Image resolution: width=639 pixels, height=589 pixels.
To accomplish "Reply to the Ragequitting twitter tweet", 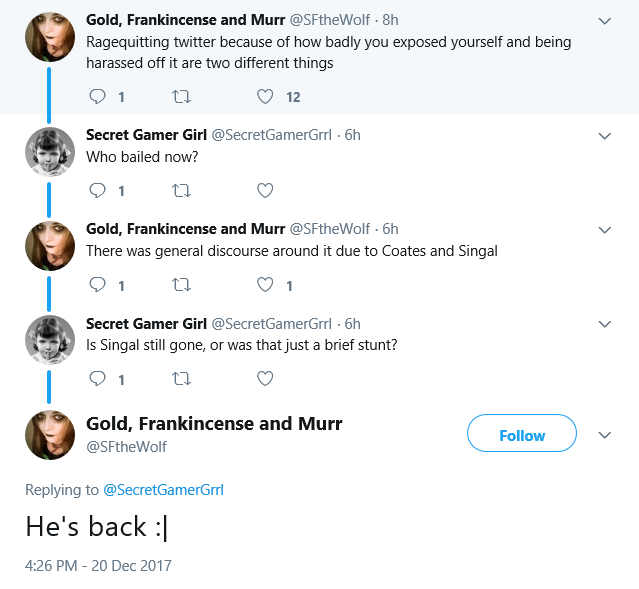I will point(97,97).
